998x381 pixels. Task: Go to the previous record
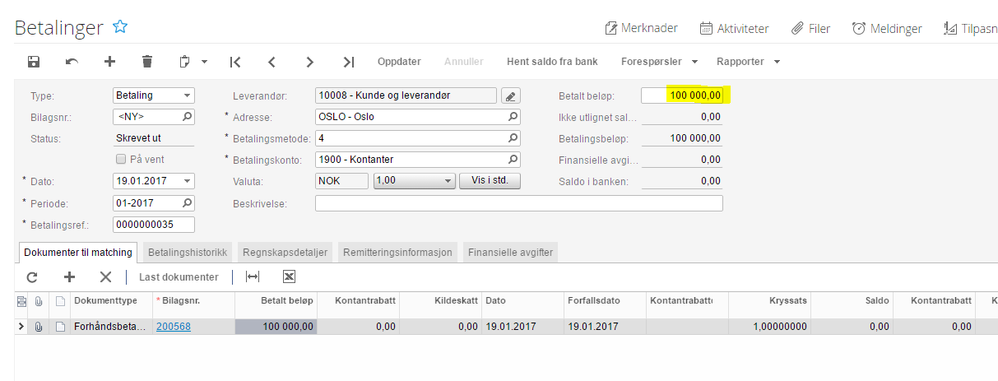point(272,62)
